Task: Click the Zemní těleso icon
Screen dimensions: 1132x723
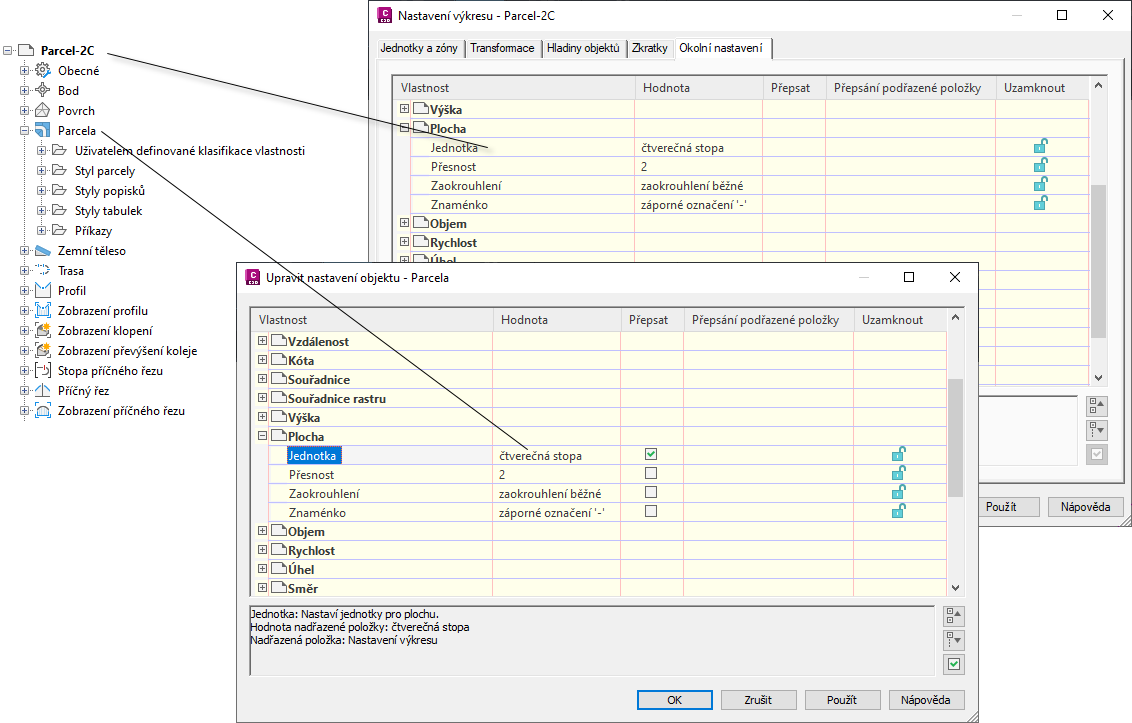Action: tap(43, 251)
